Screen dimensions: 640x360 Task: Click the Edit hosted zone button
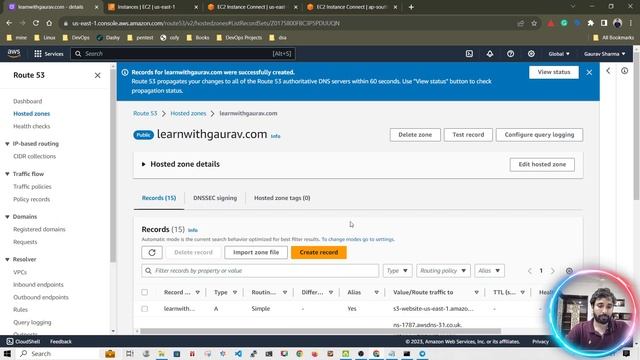542,164
